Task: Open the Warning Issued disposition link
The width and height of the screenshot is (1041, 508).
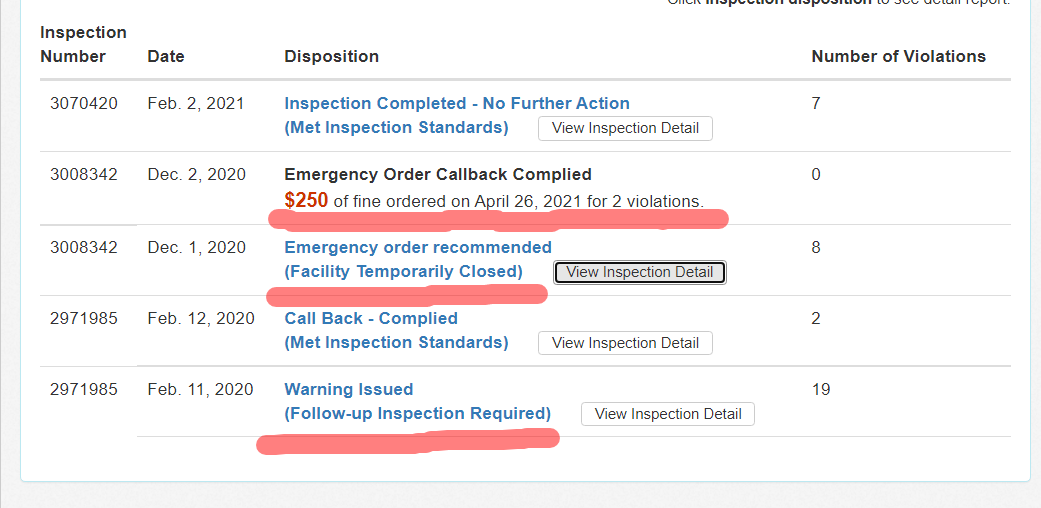Action: click(x=349, y=389)
